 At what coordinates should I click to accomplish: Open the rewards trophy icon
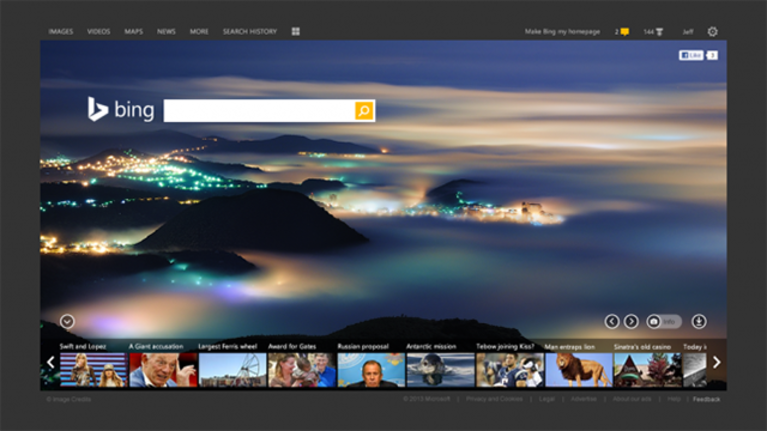pyautogui.click(x=659, y=32)
